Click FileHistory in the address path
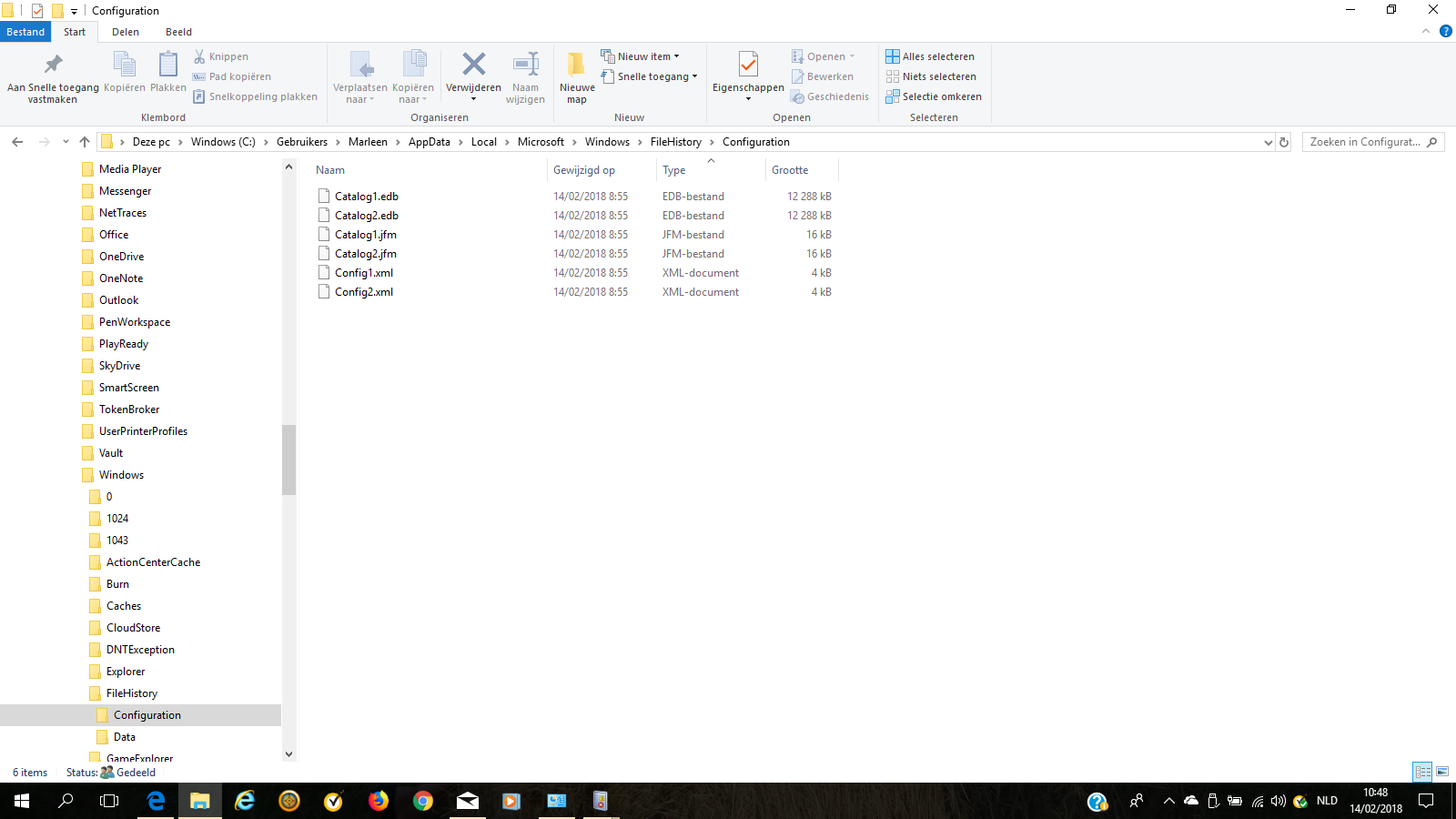This screenshot has width=1456, height=819. [676, 142]
